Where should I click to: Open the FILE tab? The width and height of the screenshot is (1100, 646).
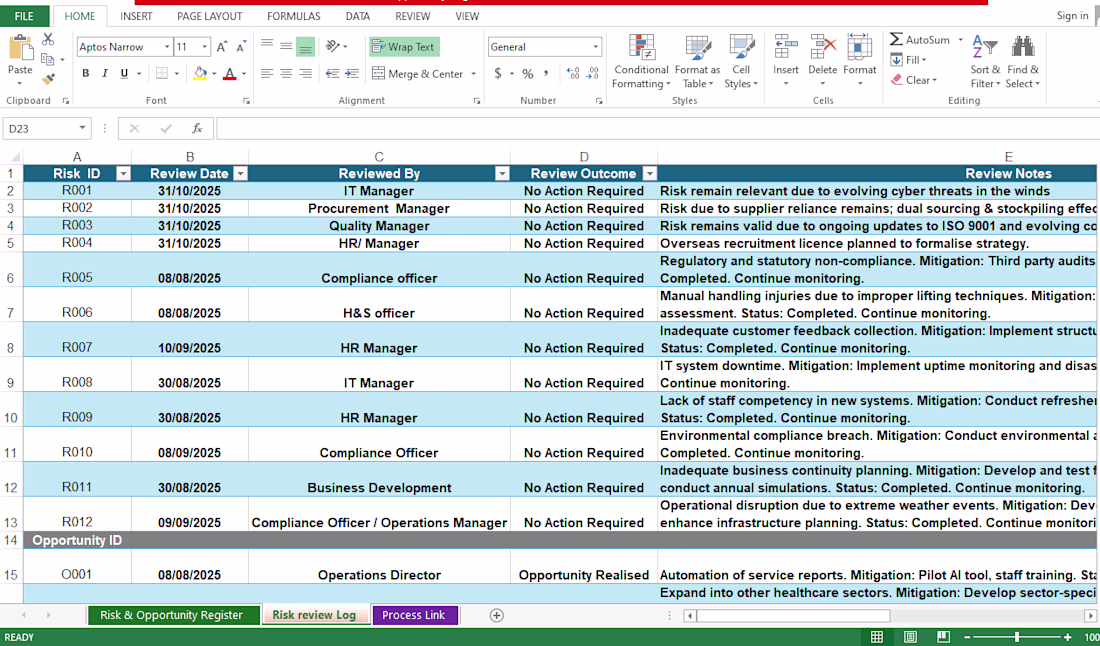coord(24,16)
